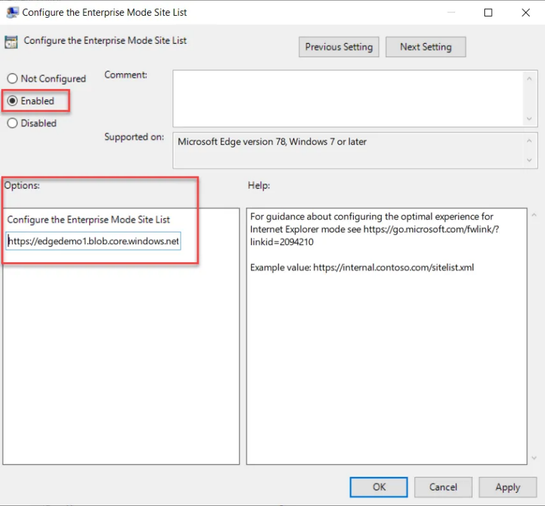
Task: Go to Next Setting
Action: [x=425, y=47]
